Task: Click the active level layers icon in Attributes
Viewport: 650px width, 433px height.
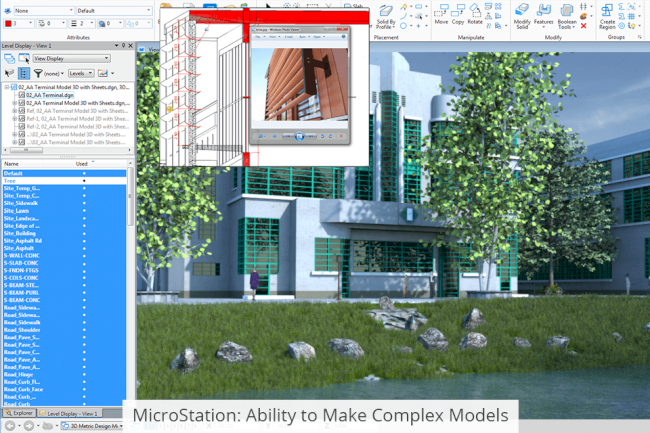Action: pos(7,10)
